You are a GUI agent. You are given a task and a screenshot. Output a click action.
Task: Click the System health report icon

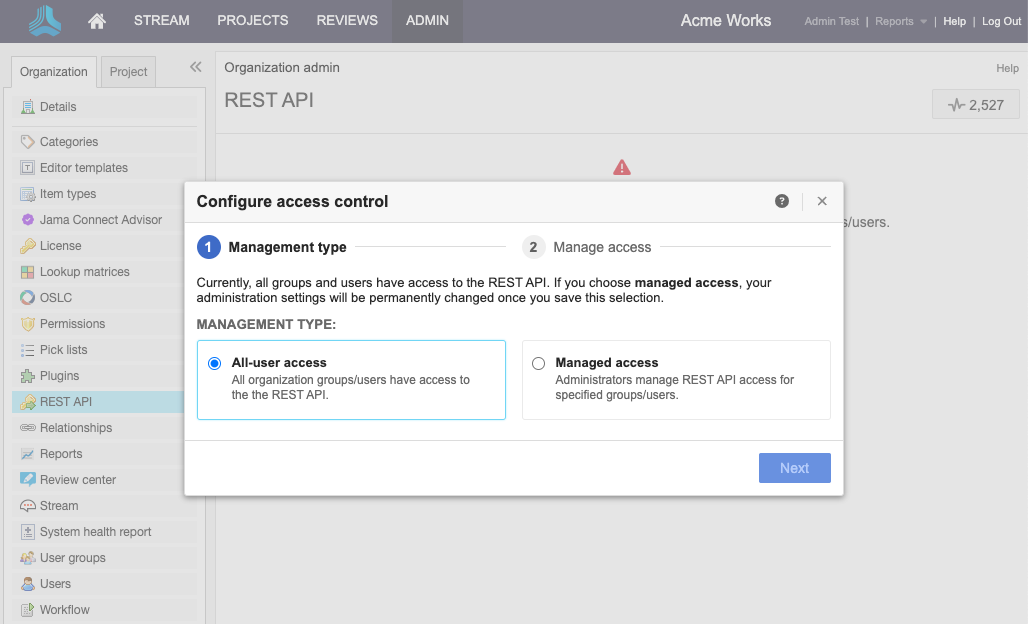28,532
